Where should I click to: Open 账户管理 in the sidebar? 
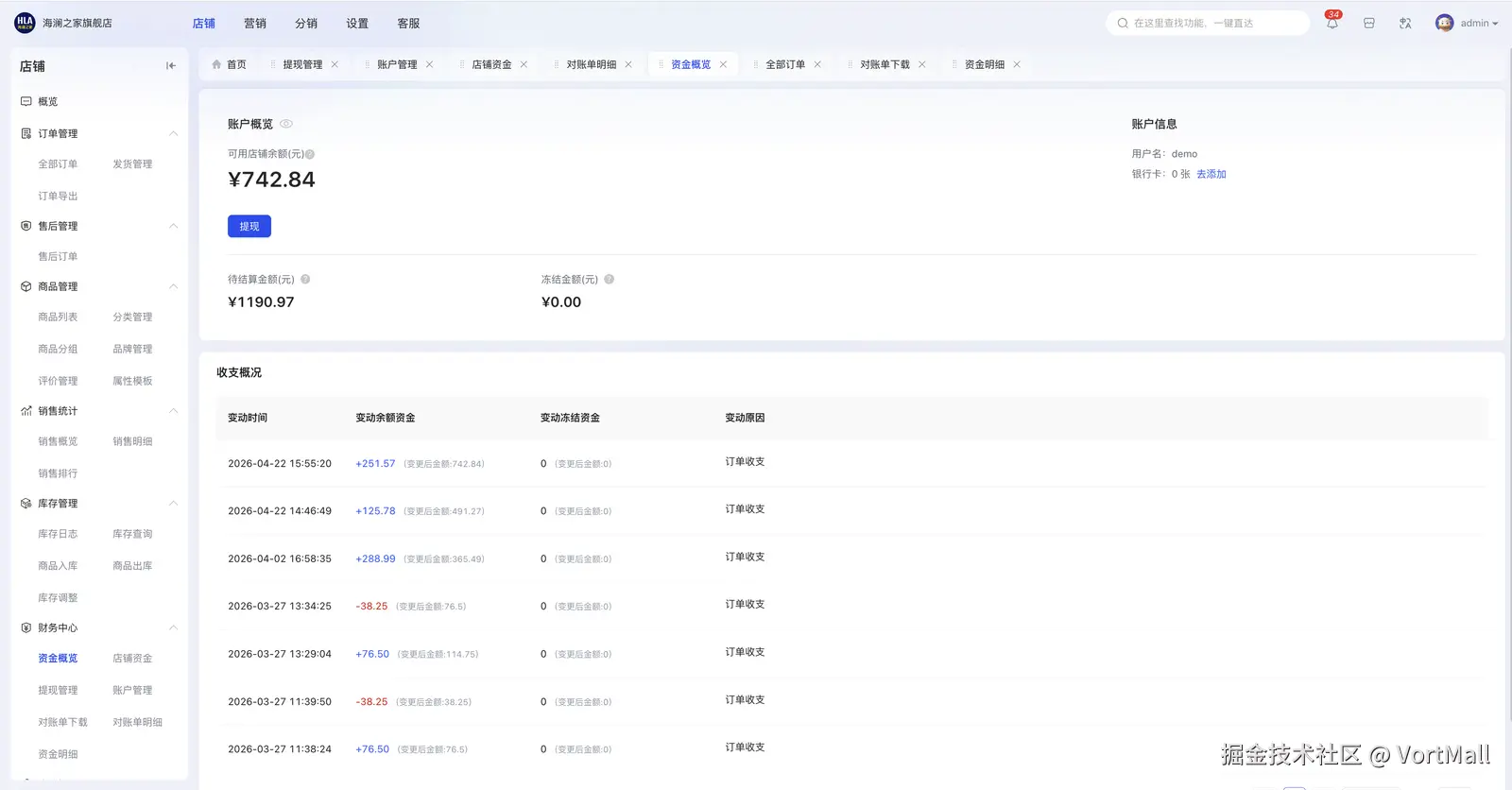pyautogui.click(x=132, y=691)
